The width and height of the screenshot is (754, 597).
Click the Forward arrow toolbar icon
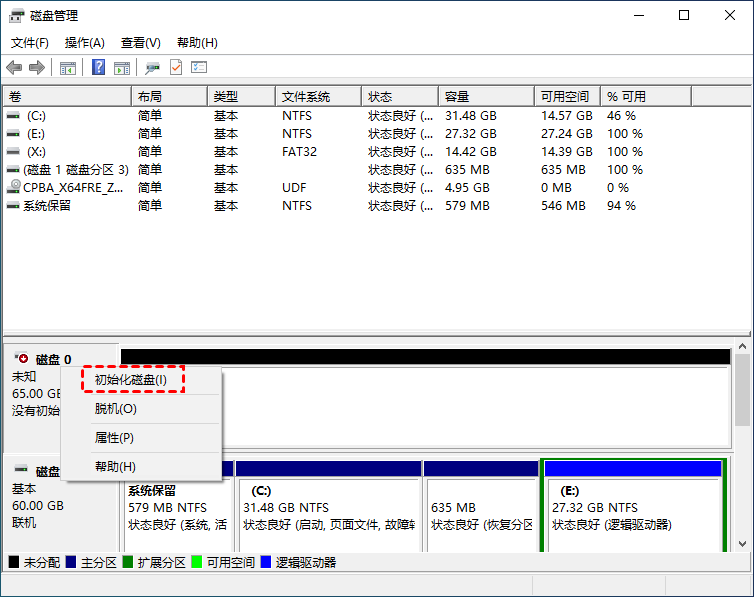pos(37,68)
